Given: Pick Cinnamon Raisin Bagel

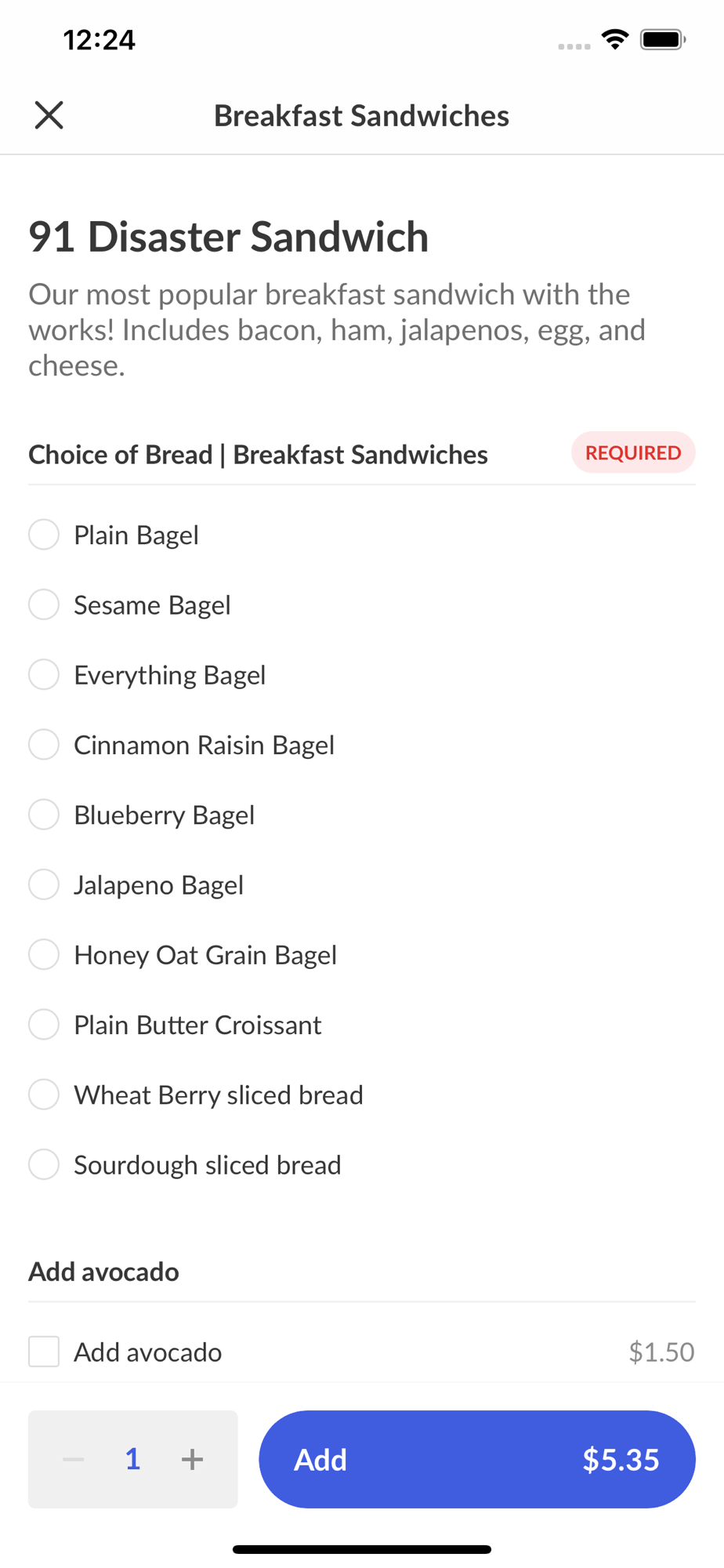Looking at the screenshot, I should click(x=44, y=745).
